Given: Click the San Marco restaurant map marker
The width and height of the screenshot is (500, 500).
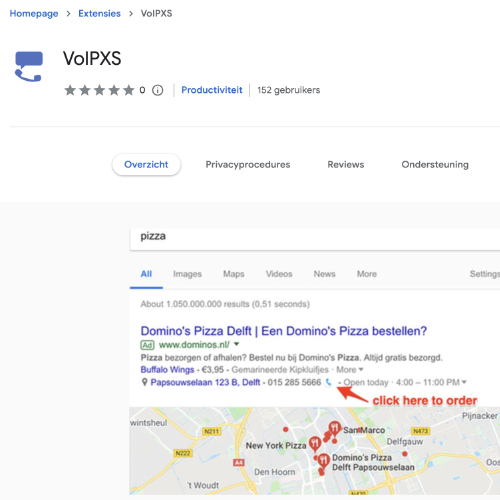Looking at the screenshot, I should (x=334, y=428).
